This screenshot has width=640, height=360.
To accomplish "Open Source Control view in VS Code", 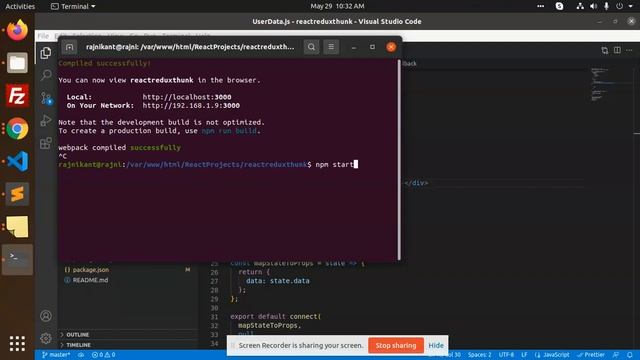I will [x=46, y=98].
